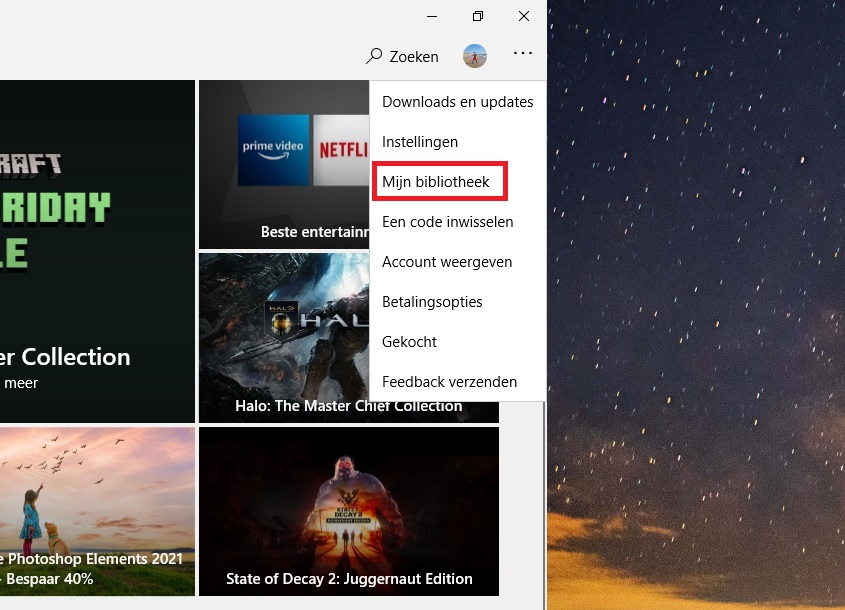The height and width of the screenshot is (610, 845).
Task: Select Een code inwisselen option
Action: 458,221
